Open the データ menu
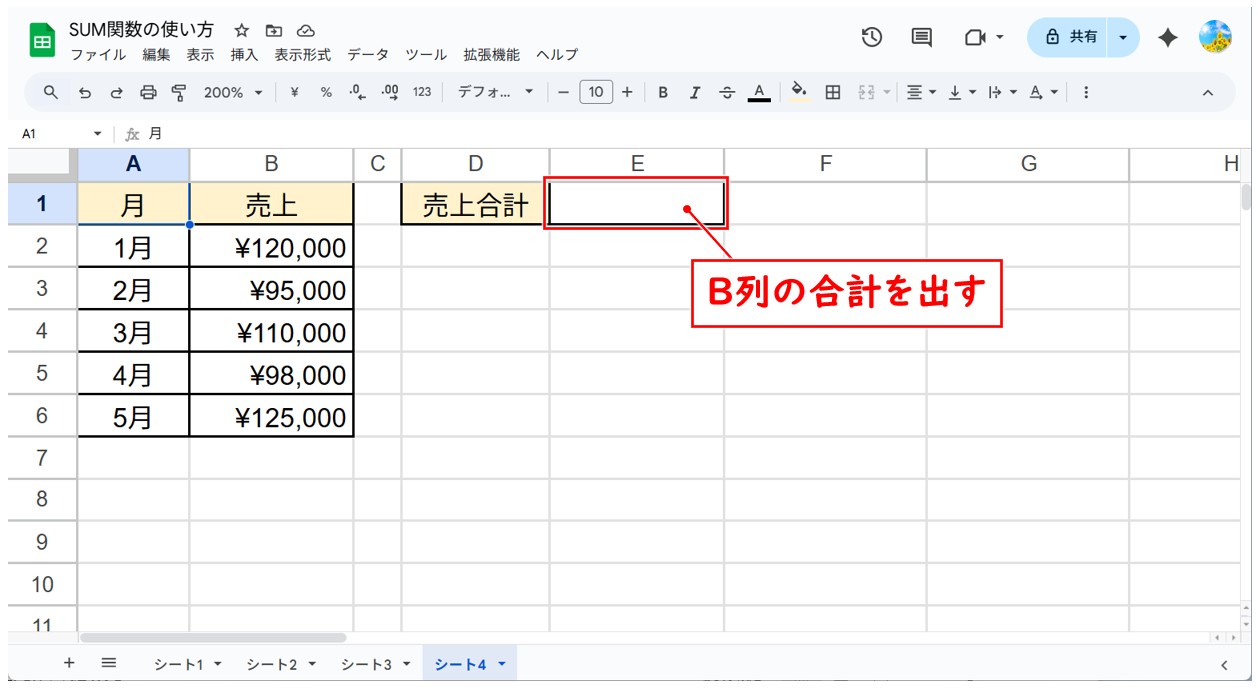1258x688 pixels. tap(367, 55)
